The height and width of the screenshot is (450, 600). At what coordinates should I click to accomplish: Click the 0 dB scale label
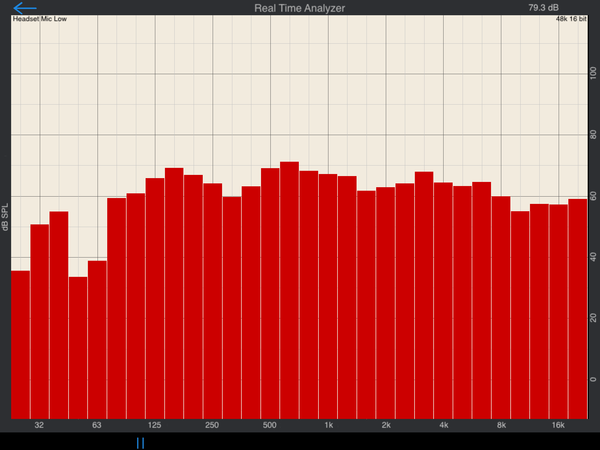[593, 379]
